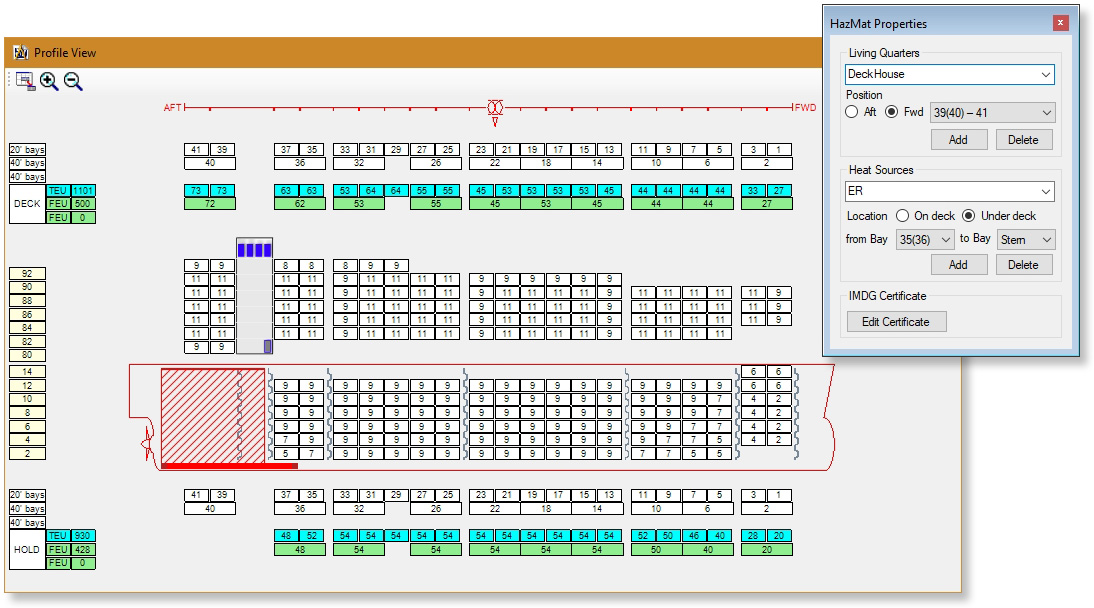Click Delete under Living Quarters

pos(1023,140)
